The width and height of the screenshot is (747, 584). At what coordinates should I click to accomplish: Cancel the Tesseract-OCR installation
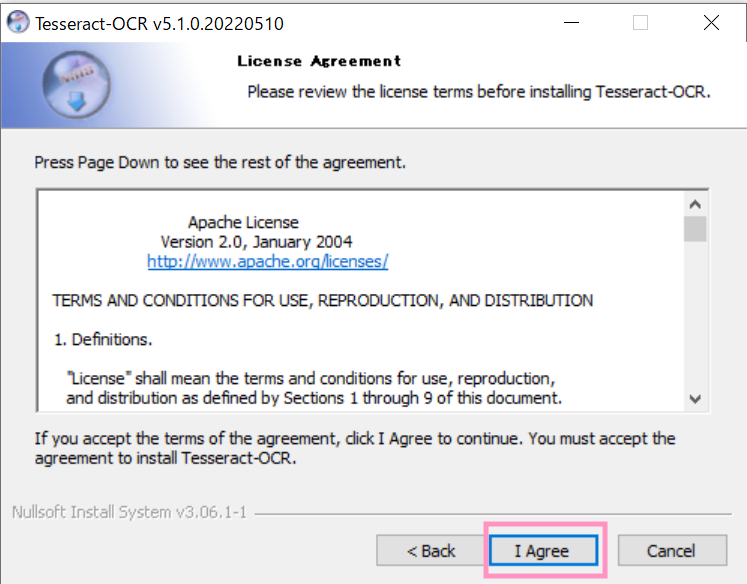672,551
